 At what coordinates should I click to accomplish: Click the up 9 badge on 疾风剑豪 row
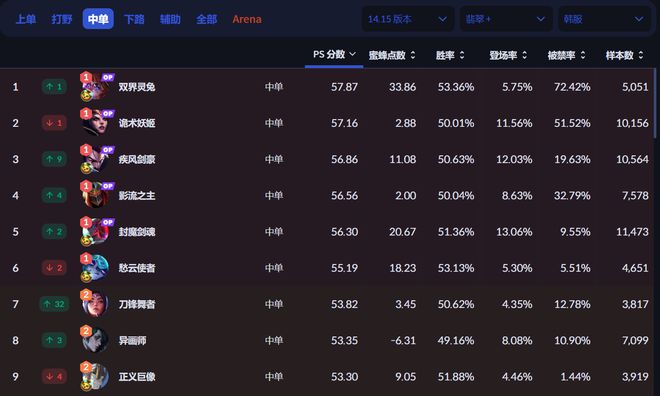(x=54, y=159)
